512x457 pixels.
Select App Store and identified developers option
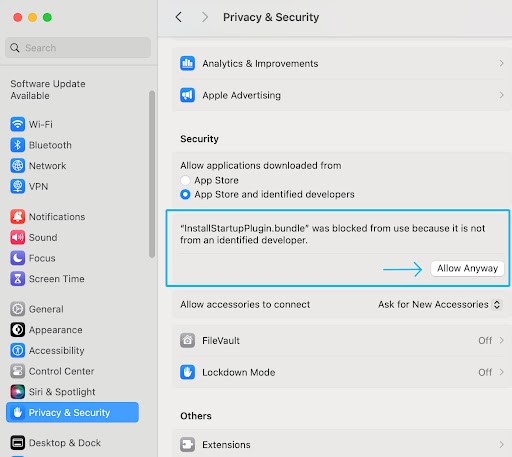click(x=185, y=194)
